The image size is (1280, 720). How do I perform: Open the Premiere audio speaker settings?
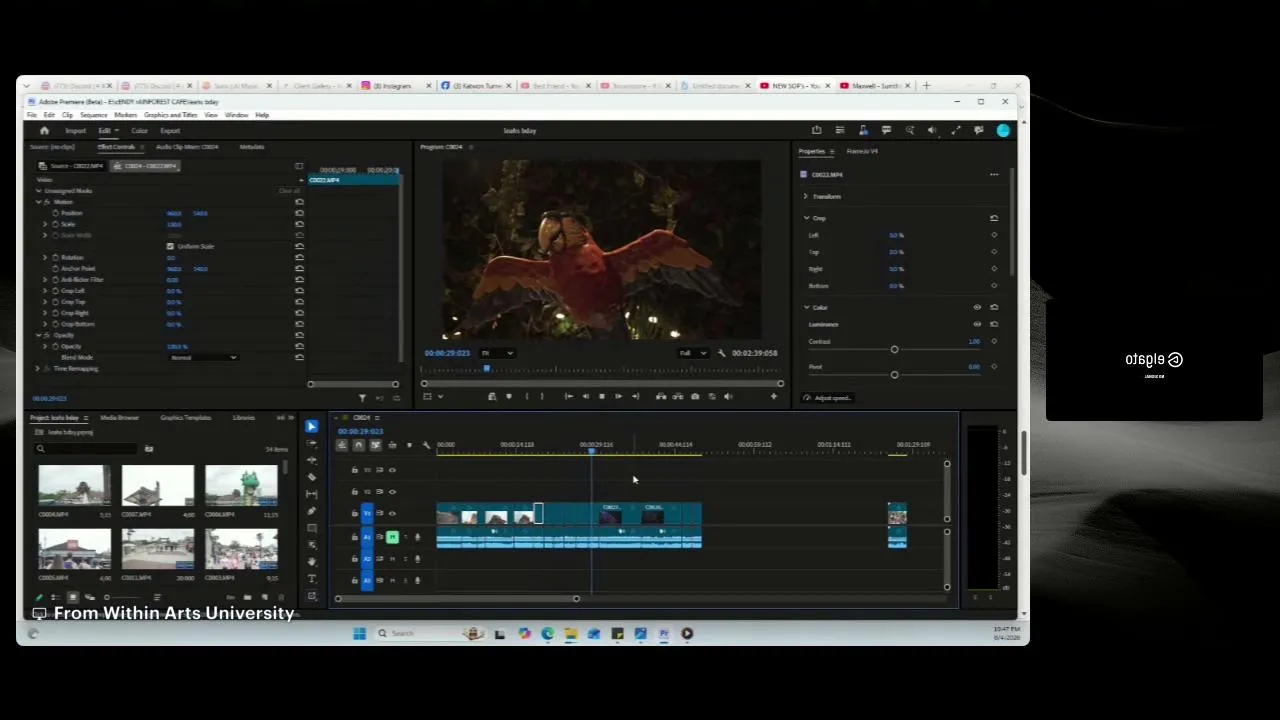tap(932, 130)
